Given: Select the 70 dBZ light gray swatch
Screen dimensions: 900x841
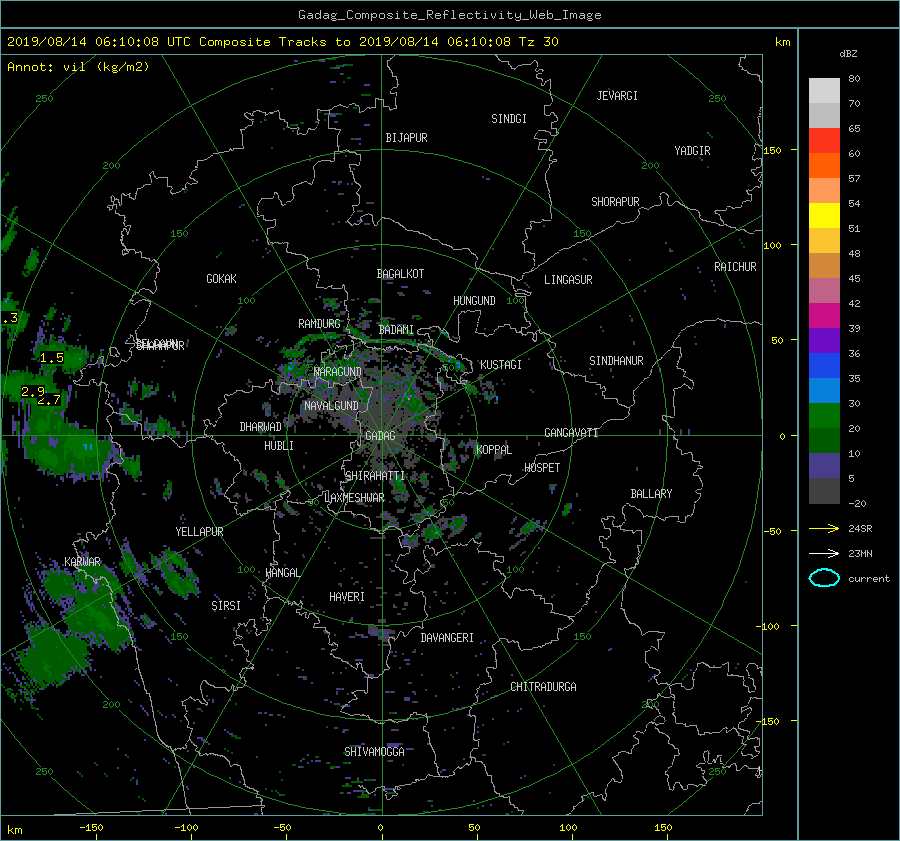Looking at the screenshot, I should [824, 90].
